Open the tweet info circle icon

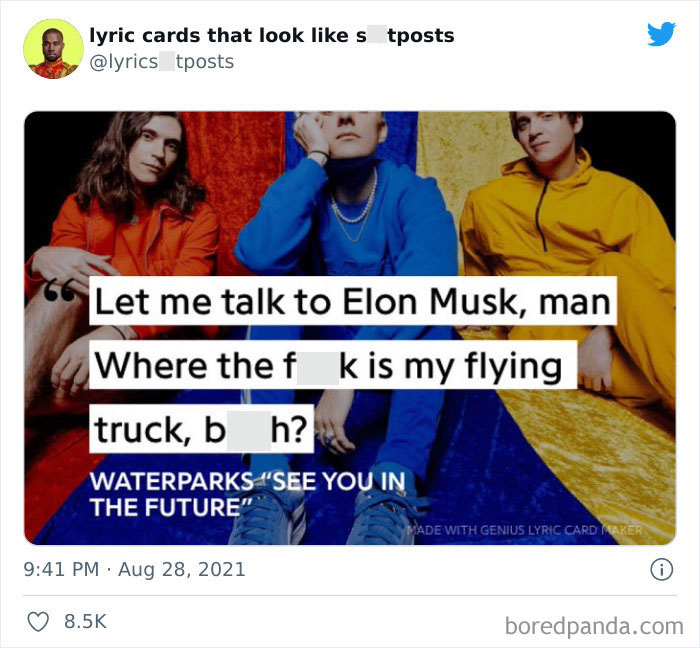pyautogui.click(x=661, y=569)
